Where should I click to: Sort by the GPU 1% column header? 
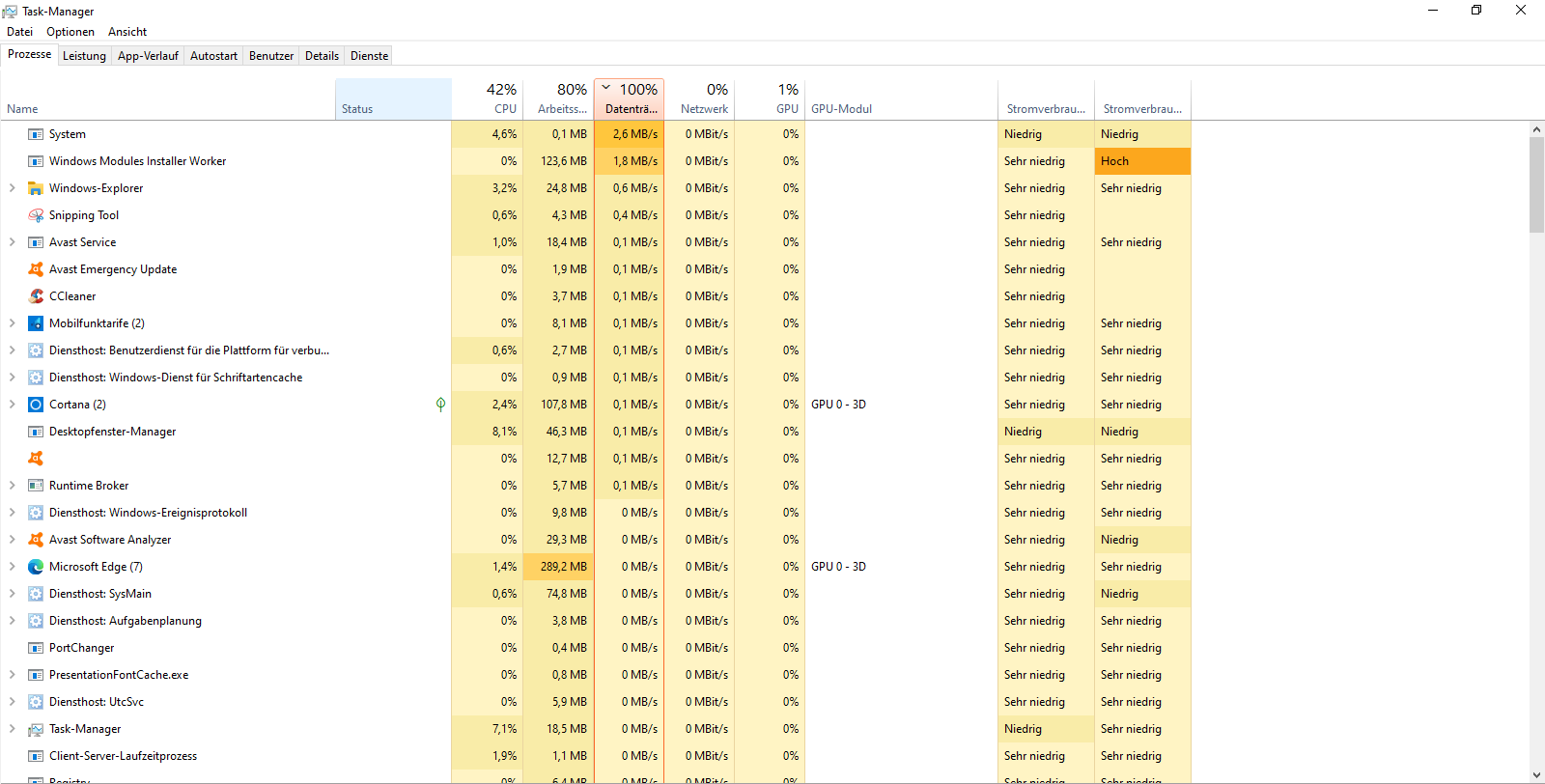[771, 99]
